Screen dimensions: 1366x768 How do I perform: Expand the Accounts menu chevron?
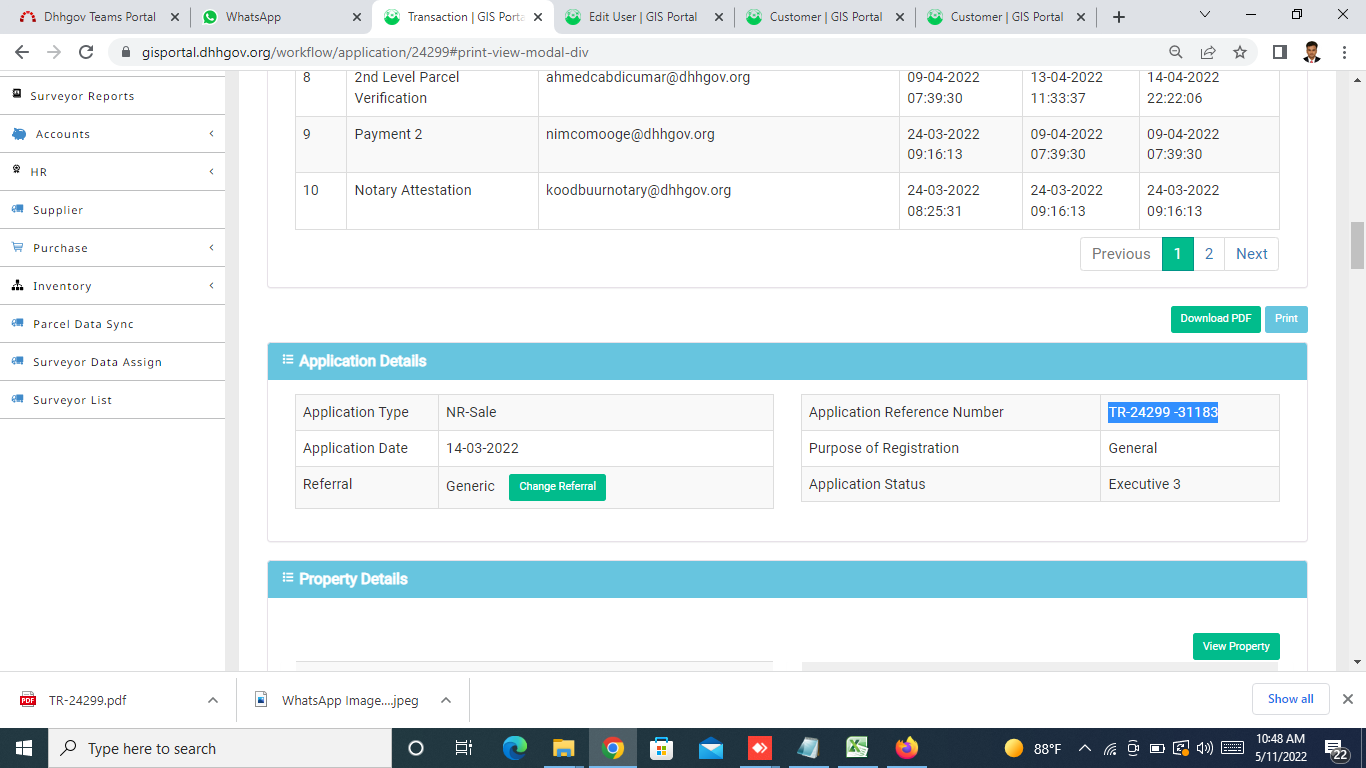(211, 133)
